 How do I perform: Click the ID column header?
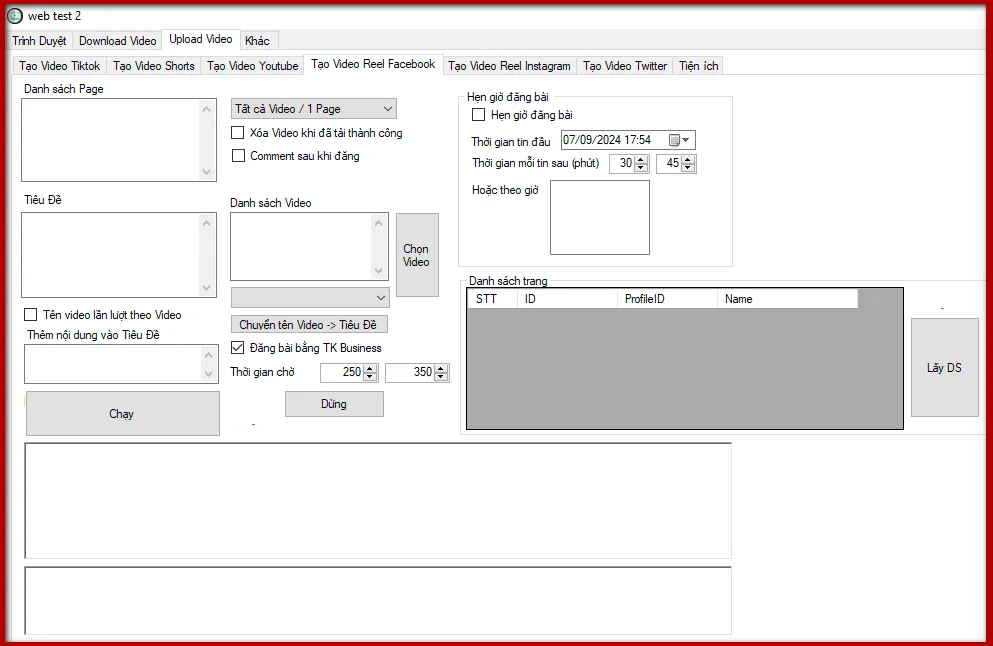pyautogui.click(x=567, y=299)
